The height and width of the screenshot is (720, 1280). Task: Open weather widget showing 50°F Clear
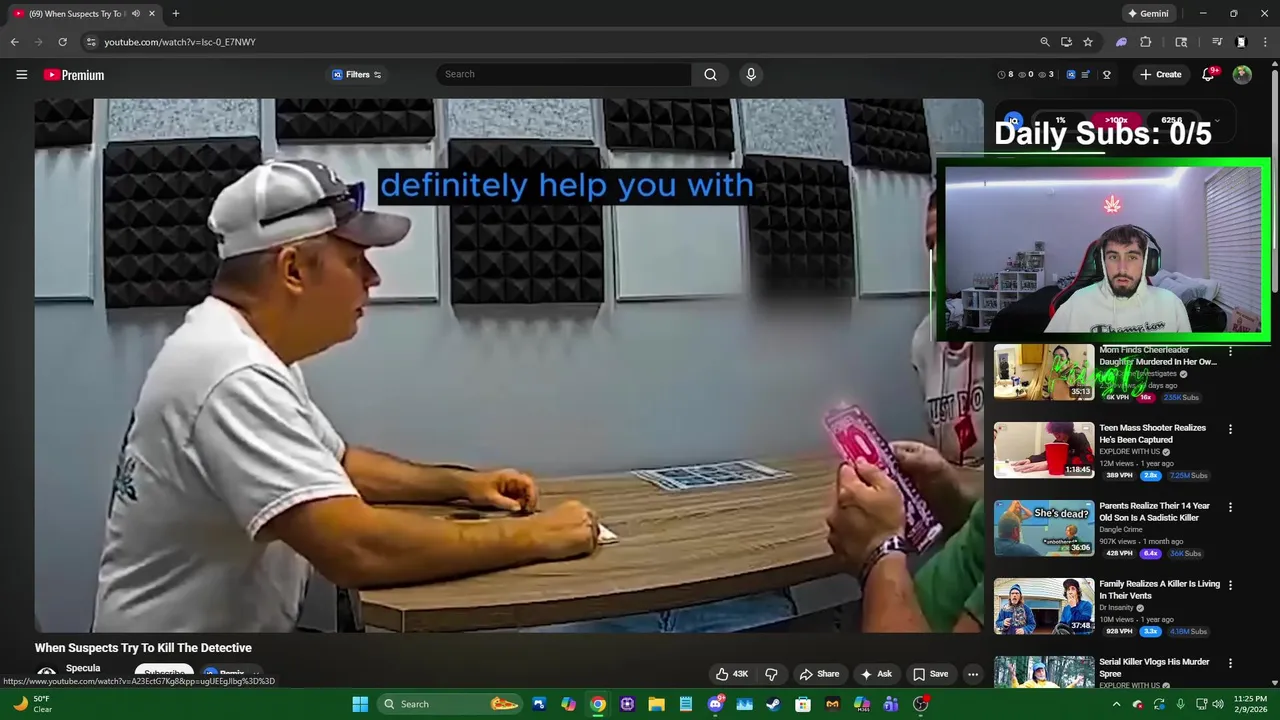(x=33, y=704)
